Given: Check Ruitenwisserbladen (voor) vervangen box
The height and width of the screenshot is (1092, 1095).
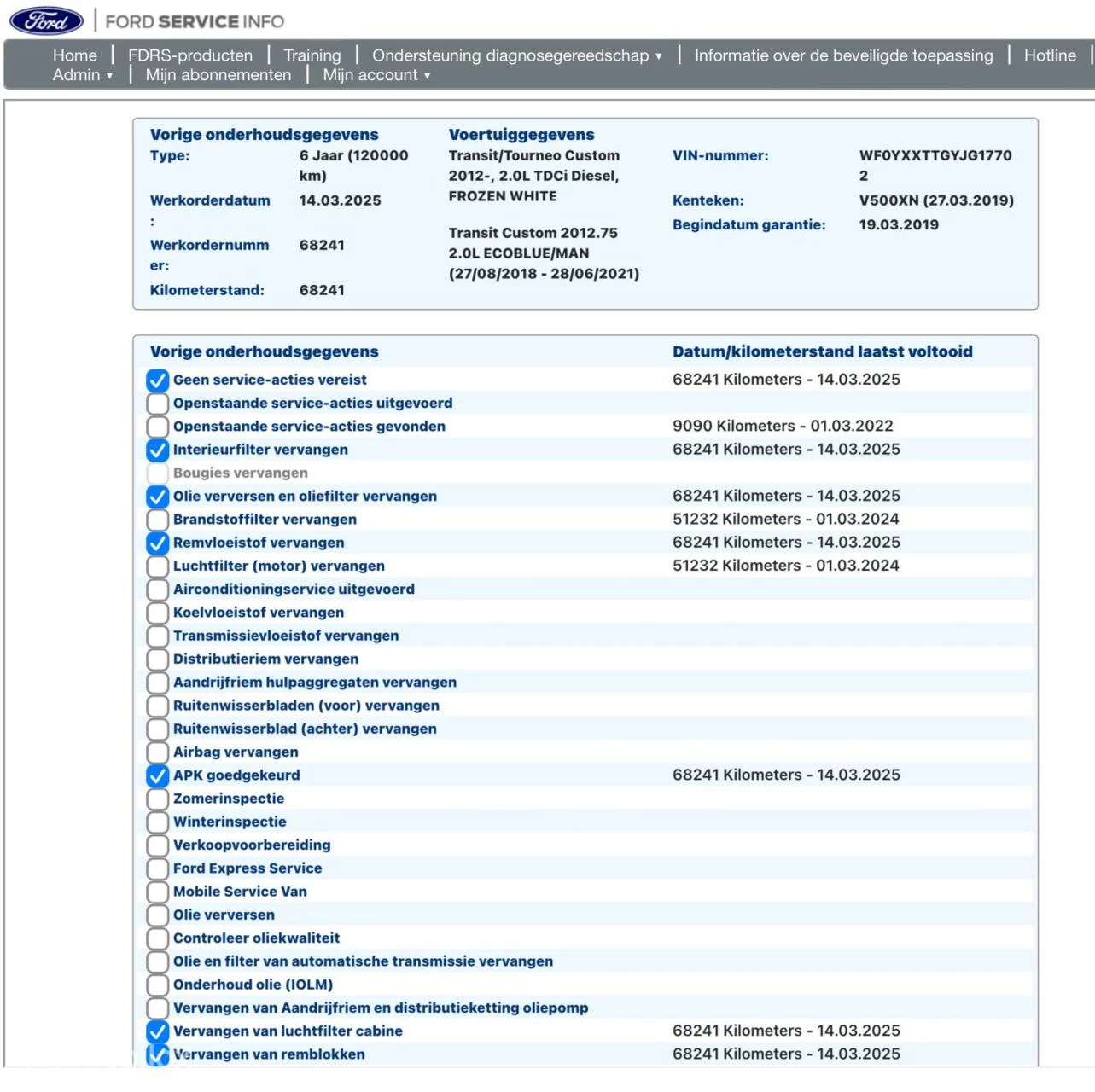Looking at the screenshot, I should coord(157,706).
